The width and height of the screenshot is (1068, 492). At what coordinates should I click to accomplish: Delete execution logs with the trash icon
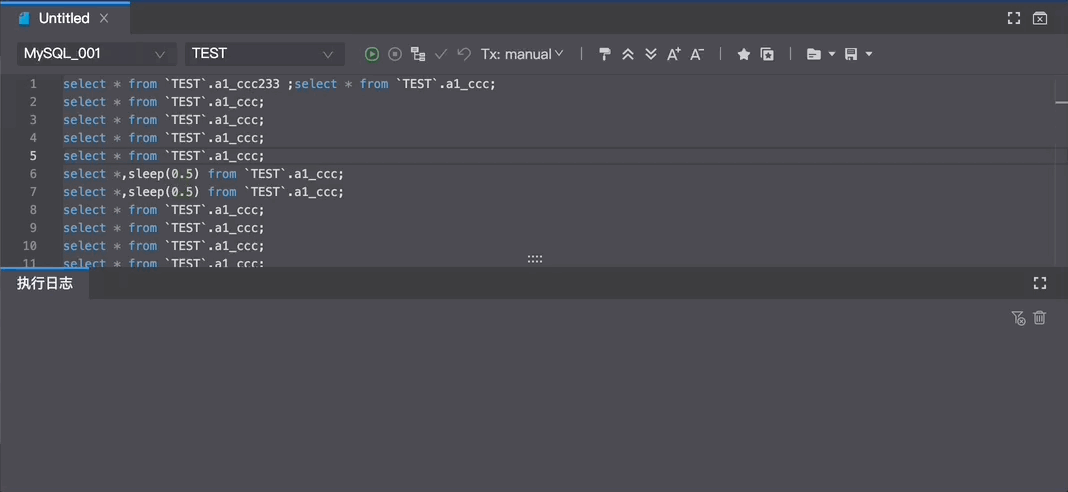click(1039, 318)
